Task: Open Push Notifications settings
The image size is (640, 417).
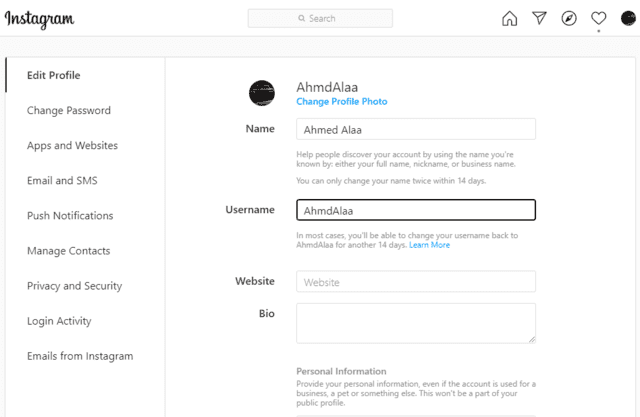Action: pyautogui.click(x=70, y=216)
